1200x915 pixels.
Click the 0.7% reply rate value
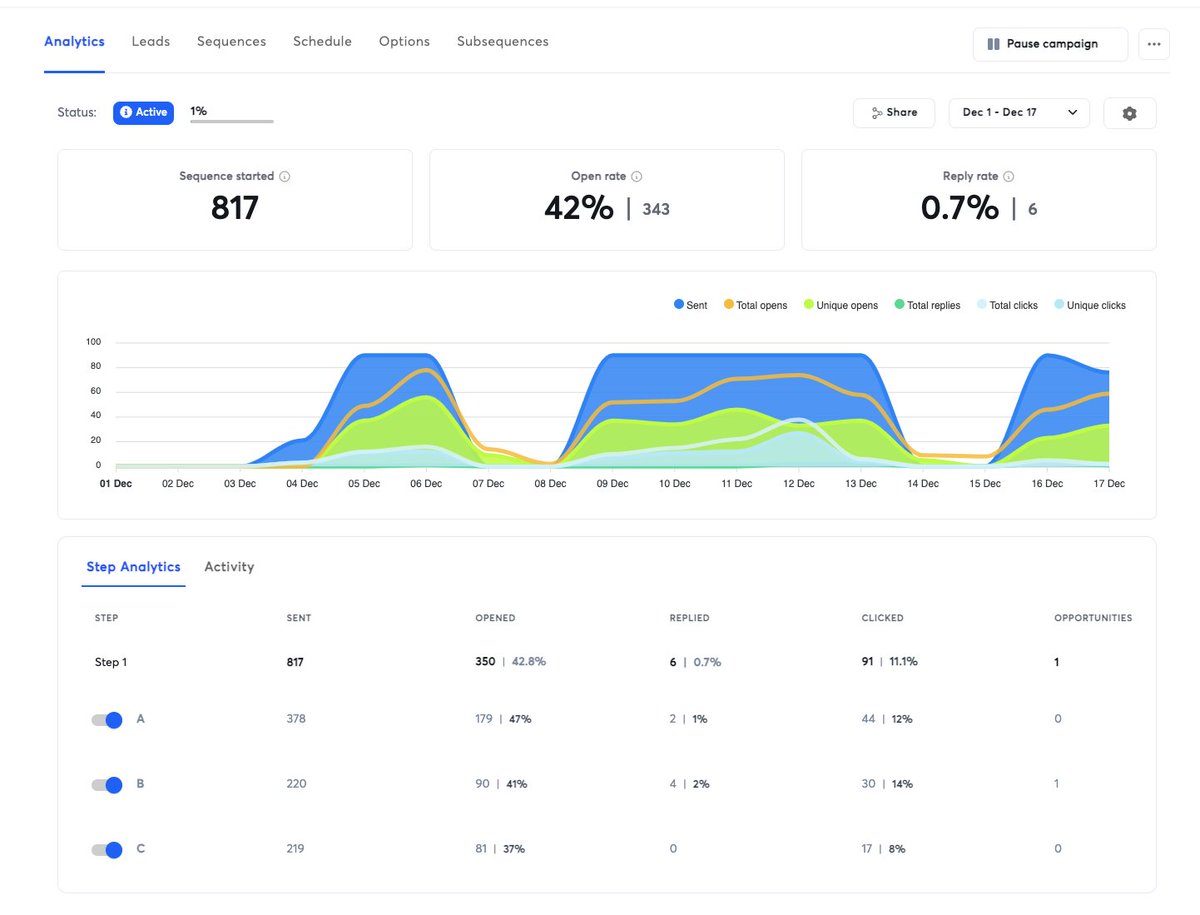tap(959, 208)
